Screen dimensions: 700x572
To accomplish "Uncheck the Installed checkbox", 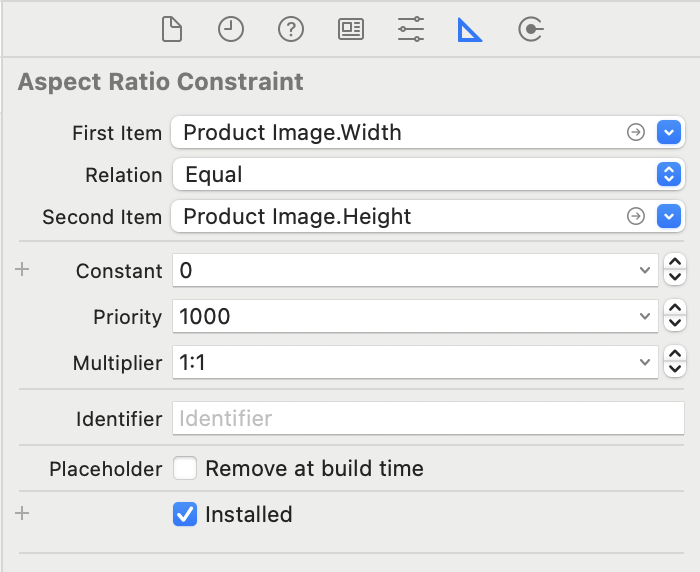I will pyautogui.click(x=185, y=515).
